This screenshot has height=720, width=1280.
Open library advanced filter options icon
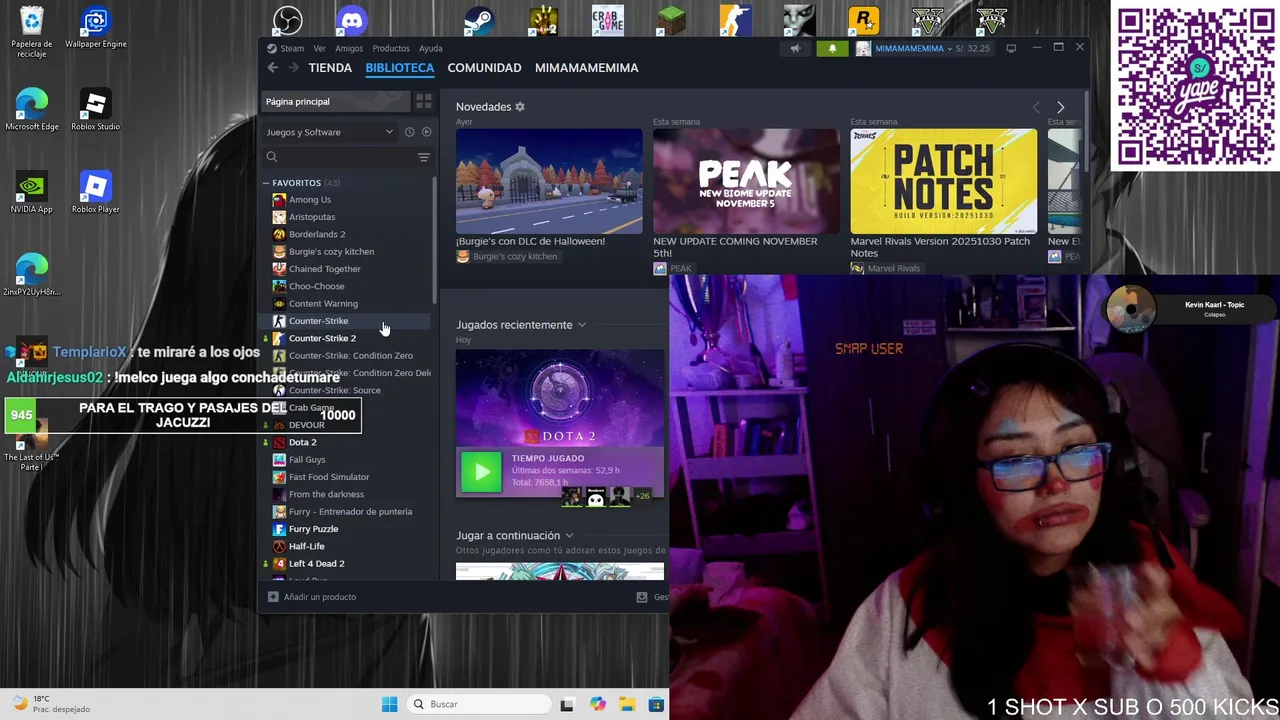(x=424, y=157)
